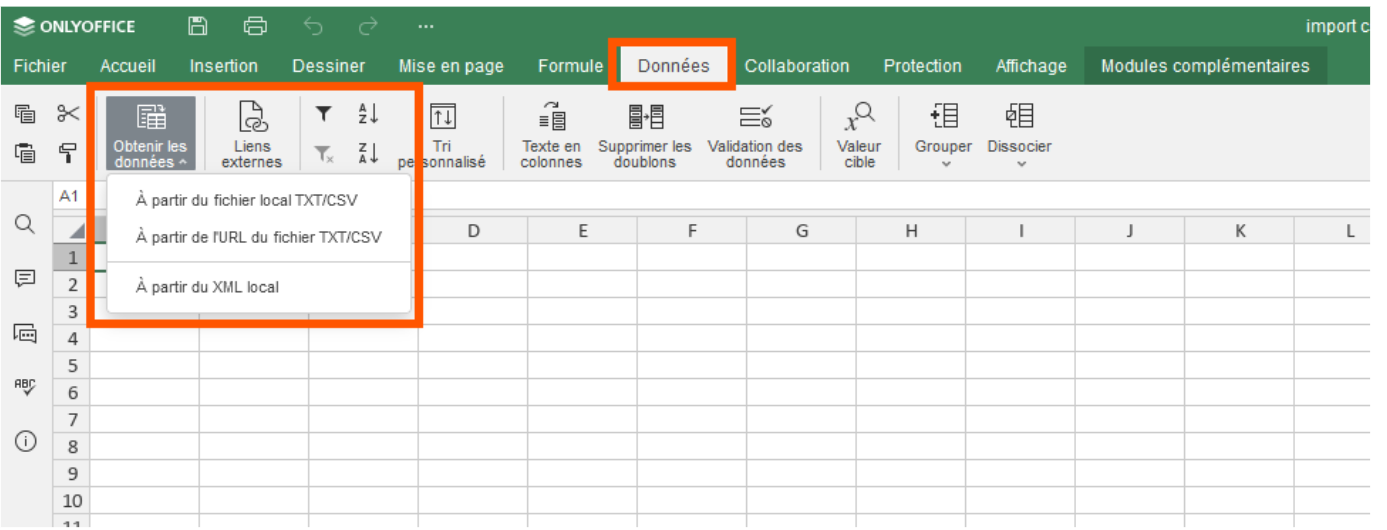Open Validation des données tool

(755, 135)
